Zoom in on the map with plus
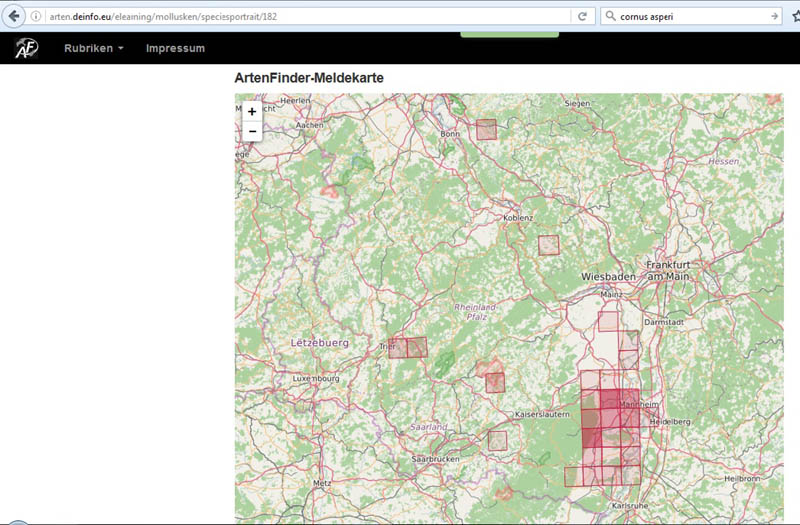The height and width of the screenshot is (525, 800). tap(252, 111)
